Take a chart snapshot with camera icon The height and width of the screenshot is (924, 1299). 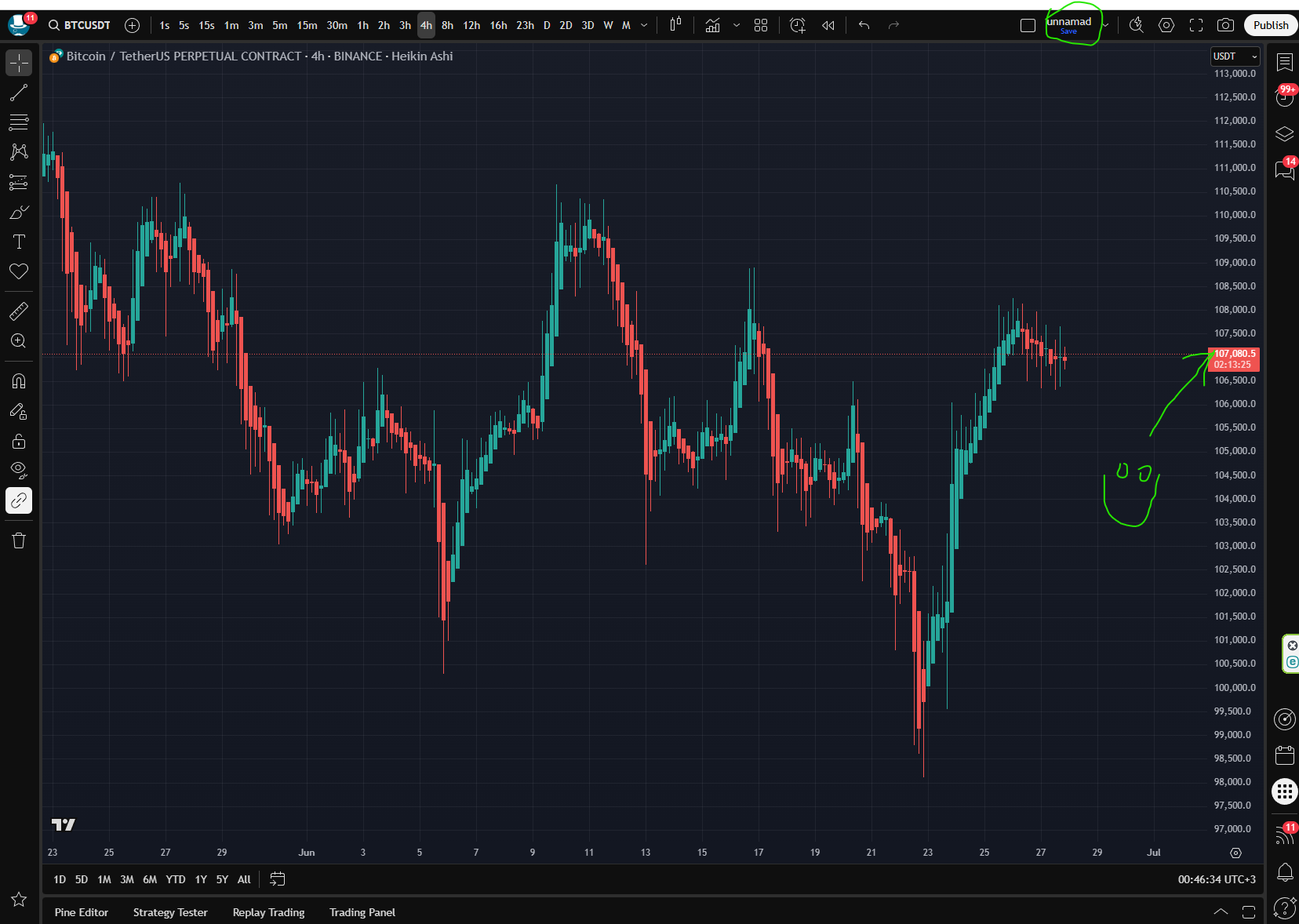(x=1224, y=25)
